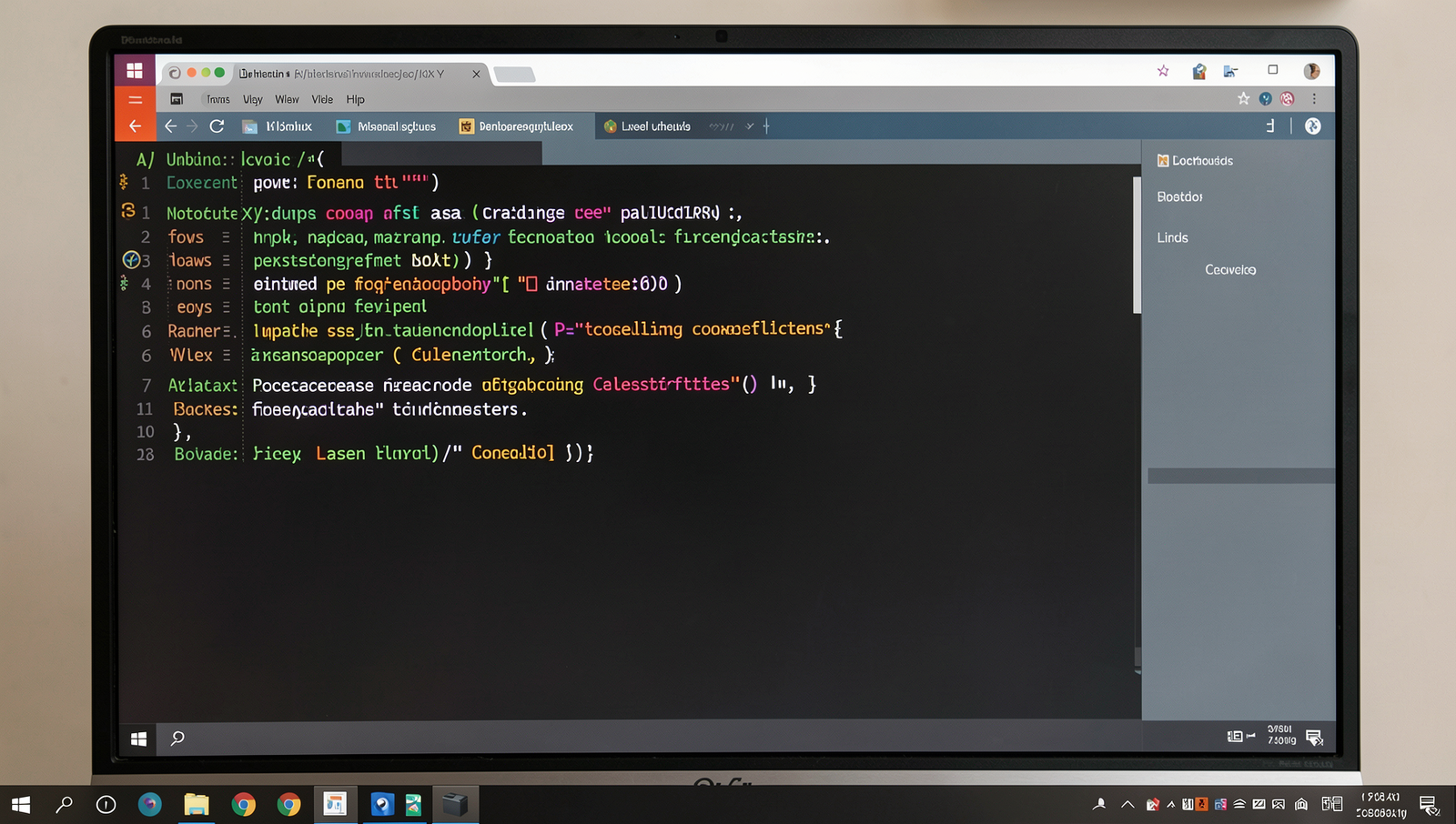
Task: Open the profile avatar in the title bar
Action: point(1311,71)
